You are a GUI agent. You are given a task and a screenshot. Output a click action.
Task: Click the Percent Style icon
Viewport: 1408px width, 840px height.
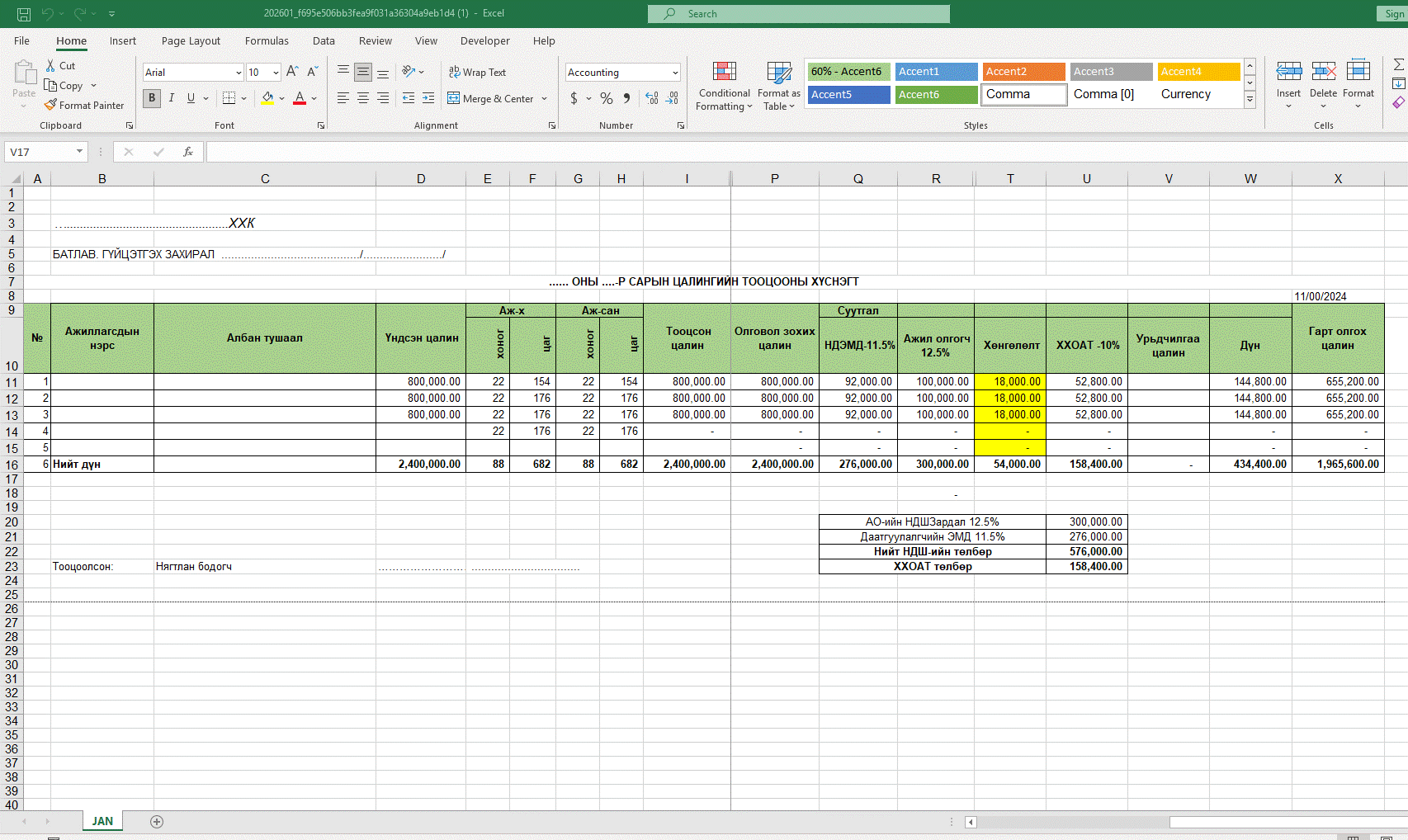607,98
